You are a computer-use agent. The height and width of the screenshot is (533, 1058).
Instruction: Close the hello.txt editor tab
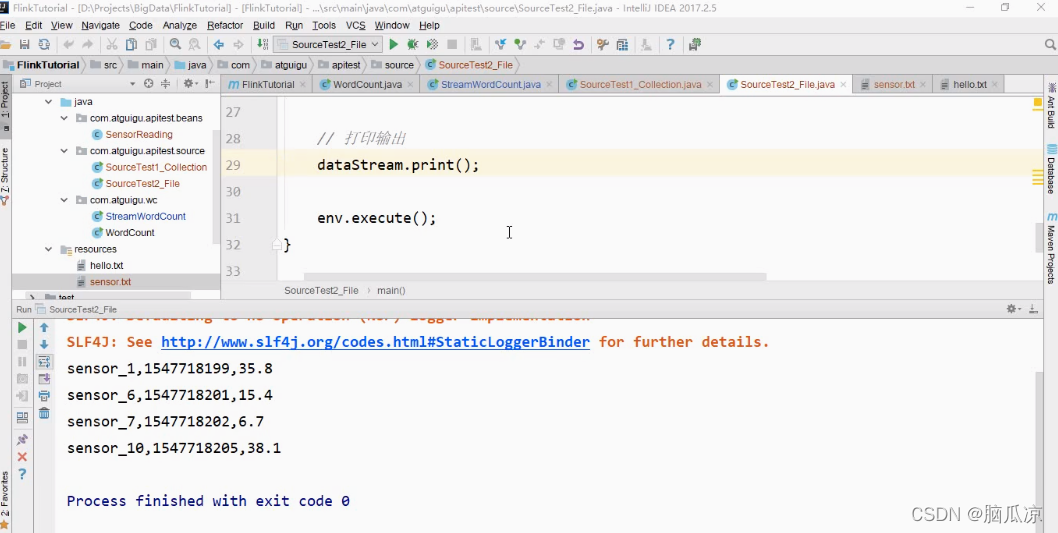[x=994, y=85]
